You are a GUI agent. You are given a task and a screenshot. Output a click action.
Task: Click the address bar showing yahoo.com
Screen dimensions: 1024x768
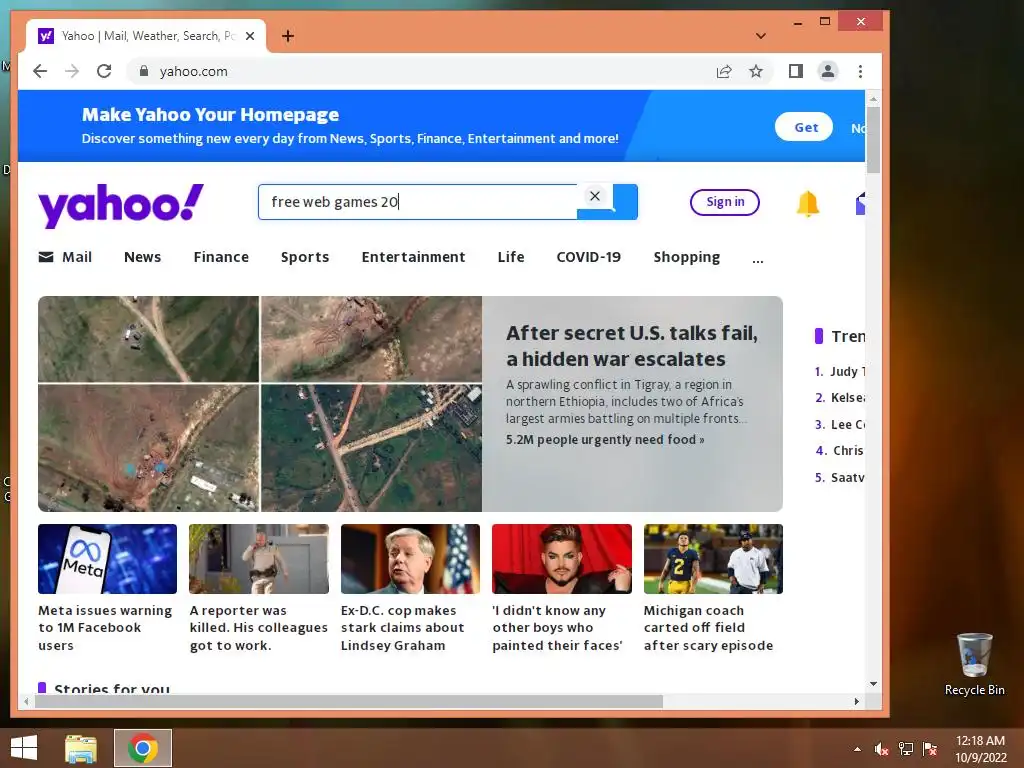click(x=418, y=71)
